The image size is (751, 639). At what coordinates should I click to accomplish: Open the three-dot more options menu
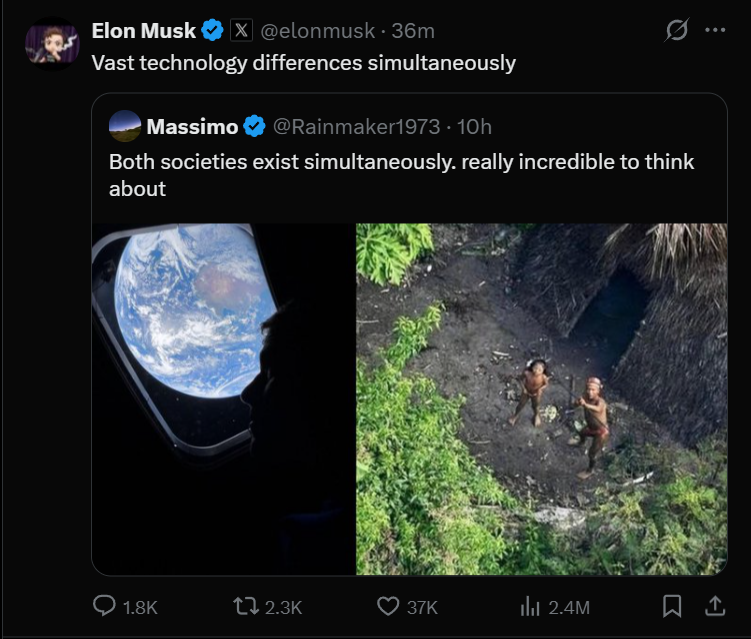click(715, 30)
